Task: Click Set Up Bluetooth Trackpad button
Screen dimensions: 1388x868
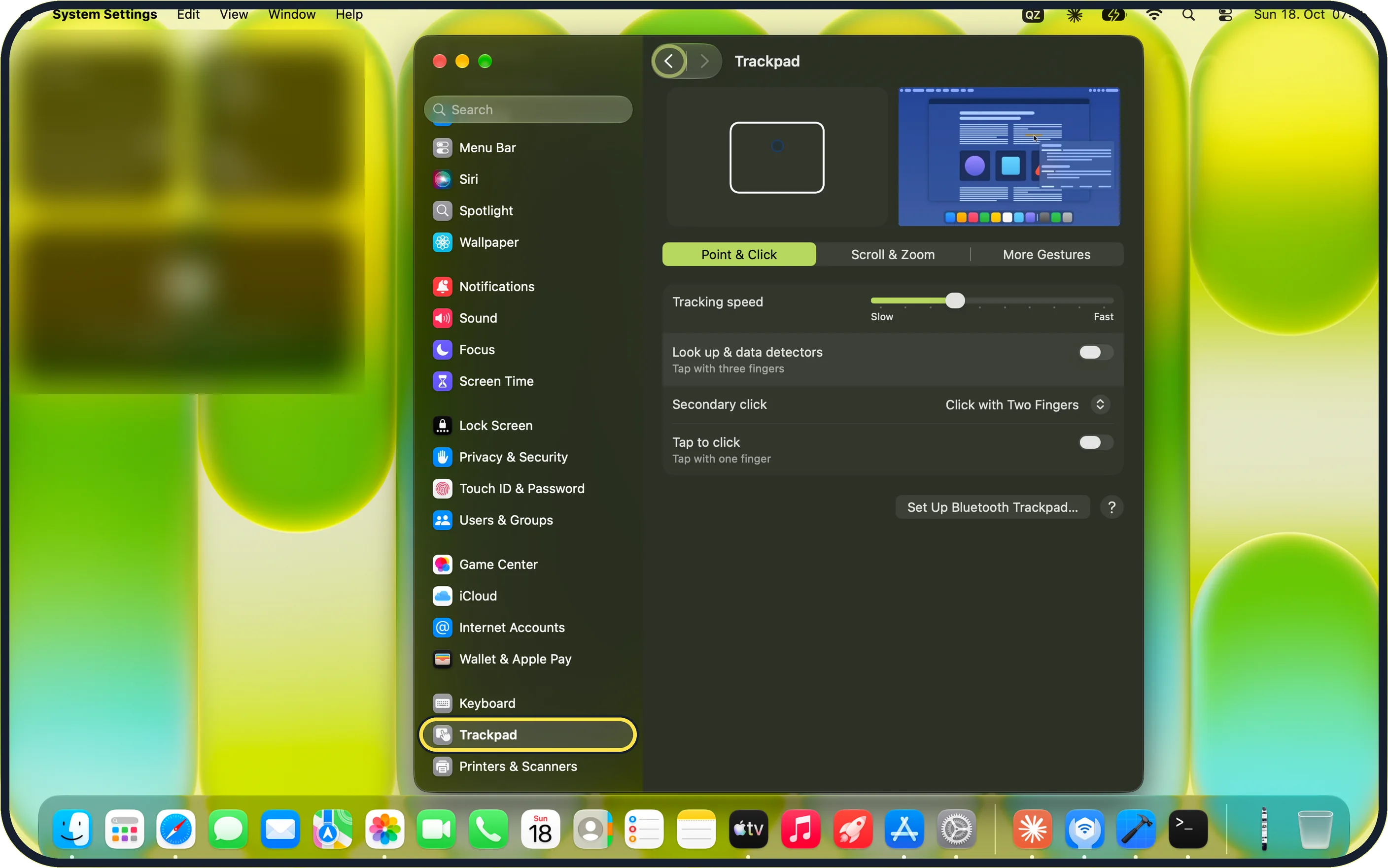Action: coord(992,507)
